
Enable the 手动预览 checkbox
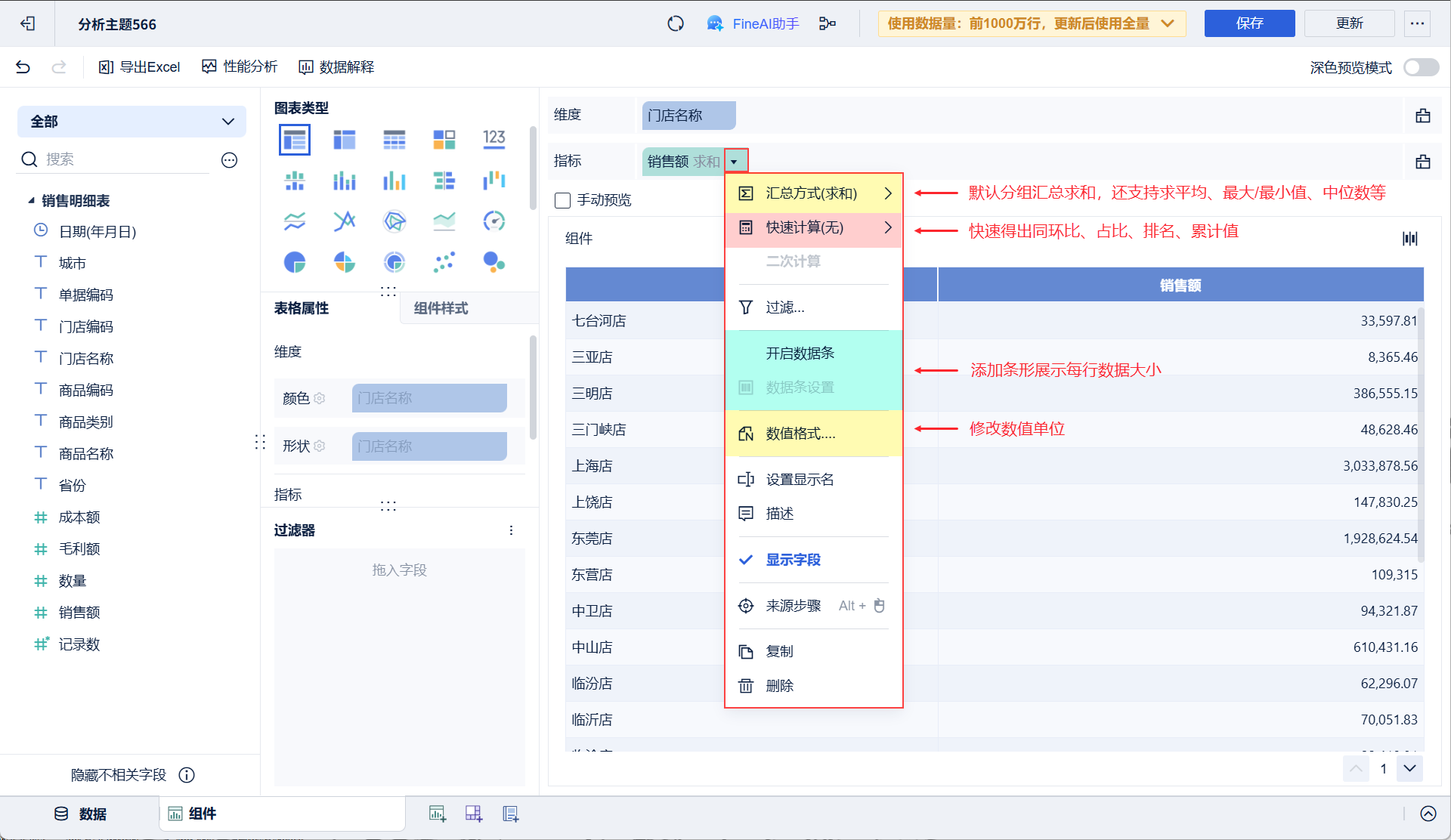click(x=562, y=200)
